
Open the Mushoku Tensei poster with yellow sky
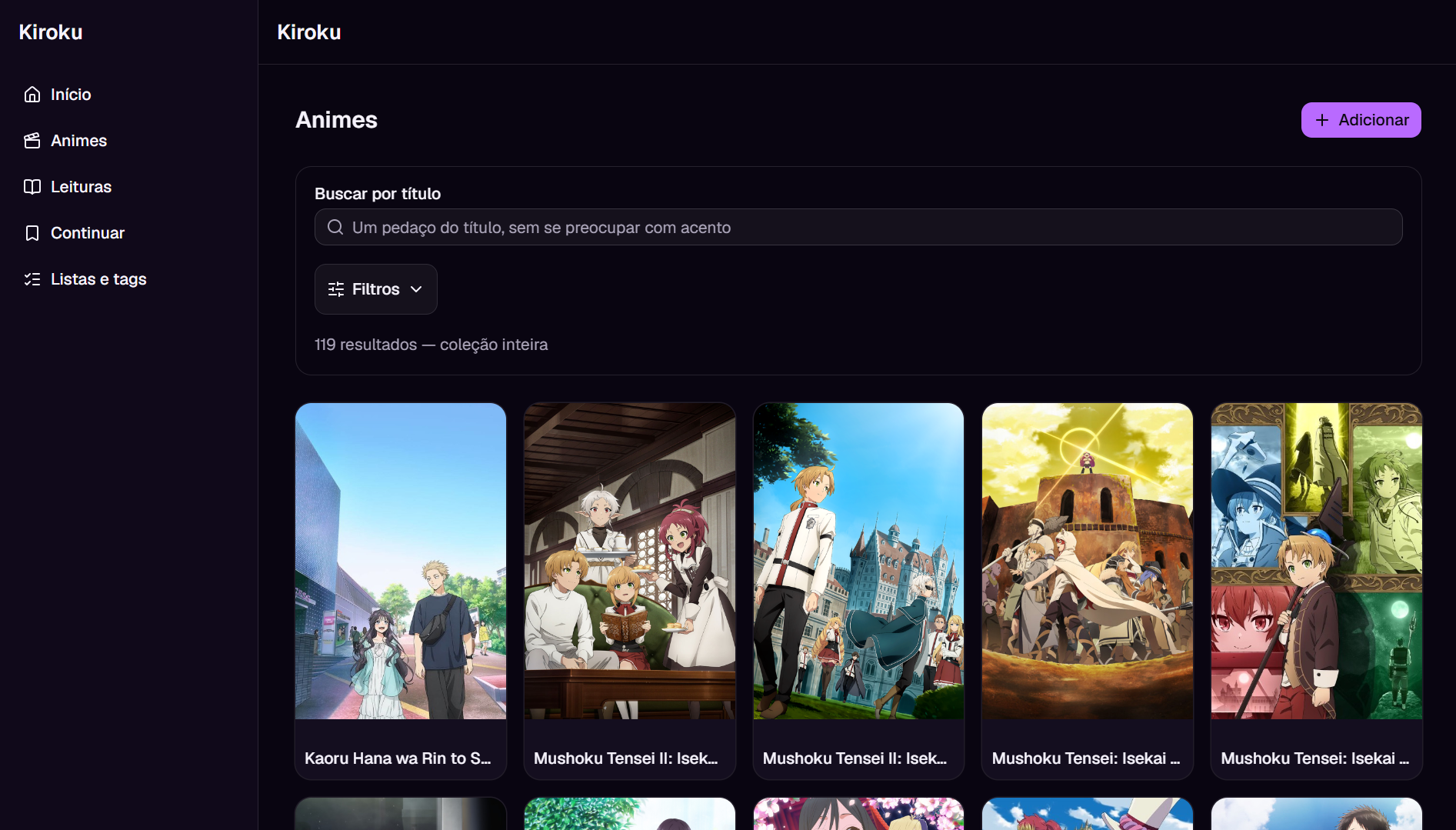(x=1088, y=561)
